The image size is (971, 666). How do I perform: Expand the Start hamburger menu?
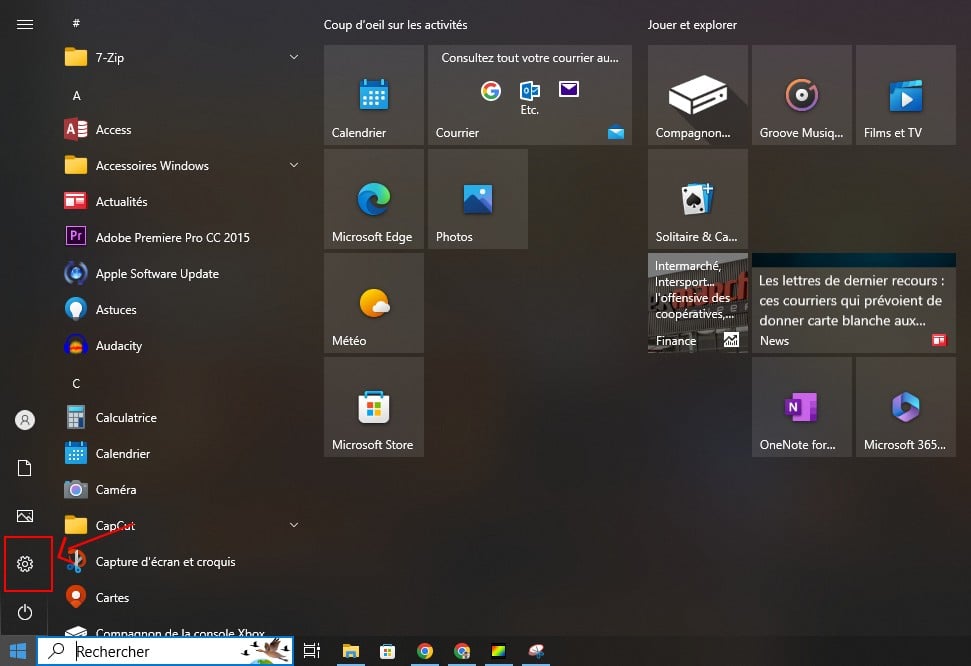(25, 24)
